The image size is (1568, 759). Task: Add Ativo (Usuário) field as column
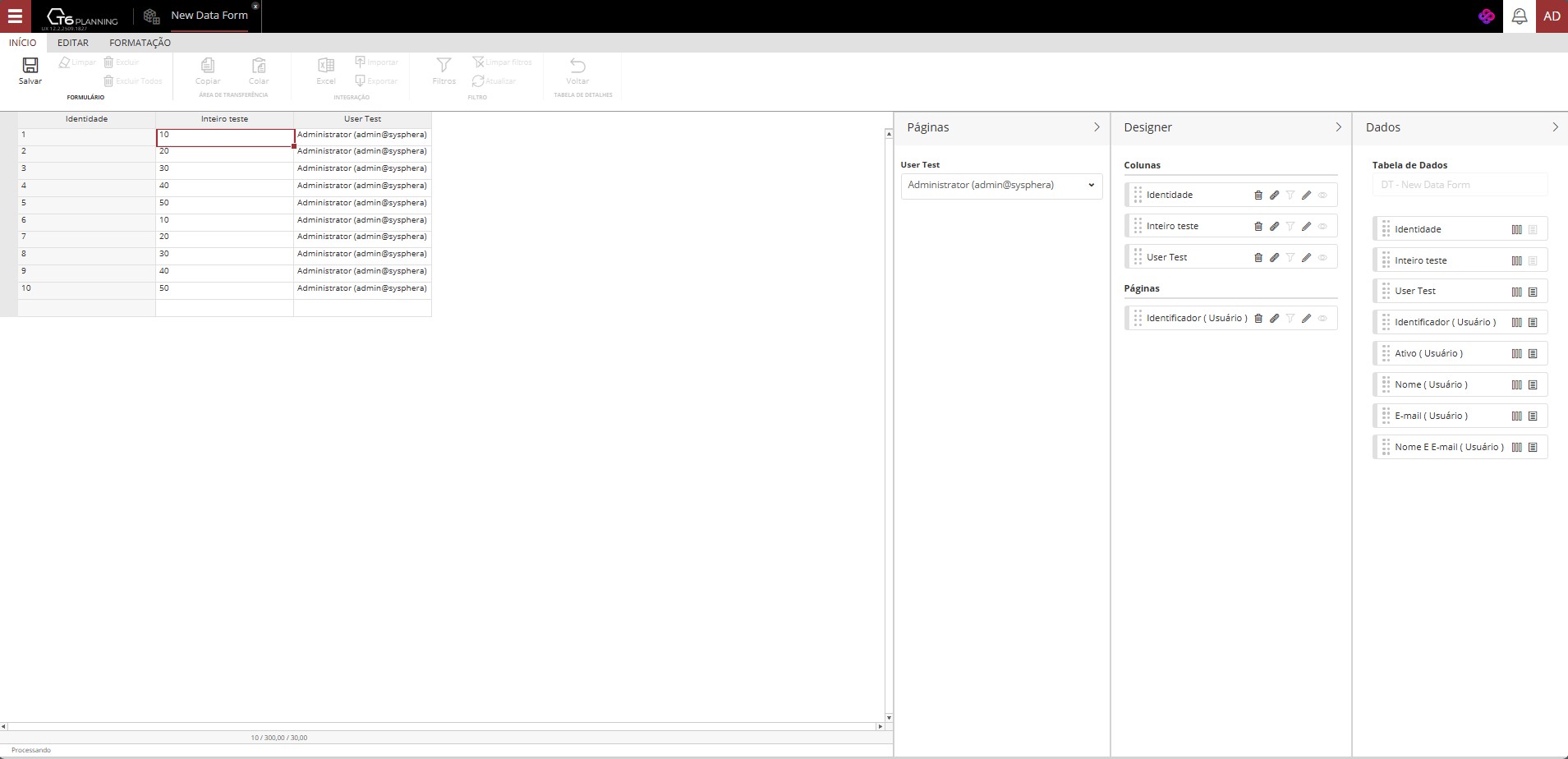pos(1516,354)
